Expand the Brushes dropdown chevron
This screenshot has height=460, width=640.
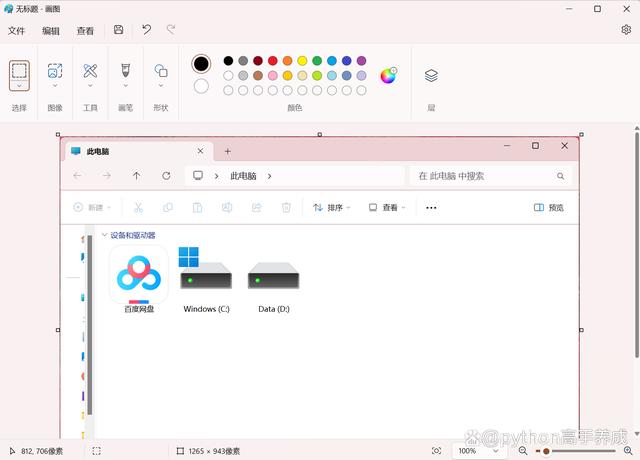click(126, 86)
